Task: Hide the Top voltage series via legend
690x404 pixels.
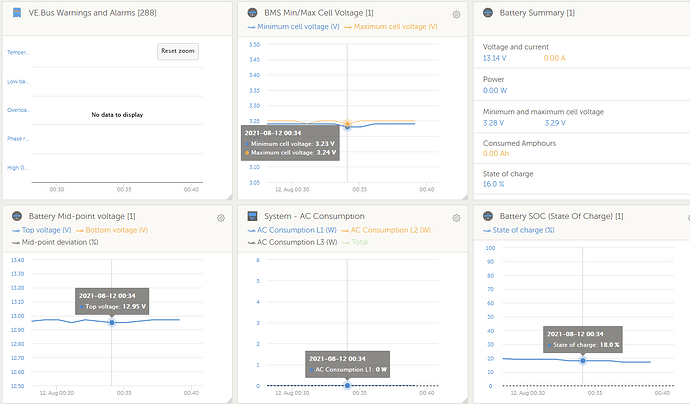Action: click(41, 230)
